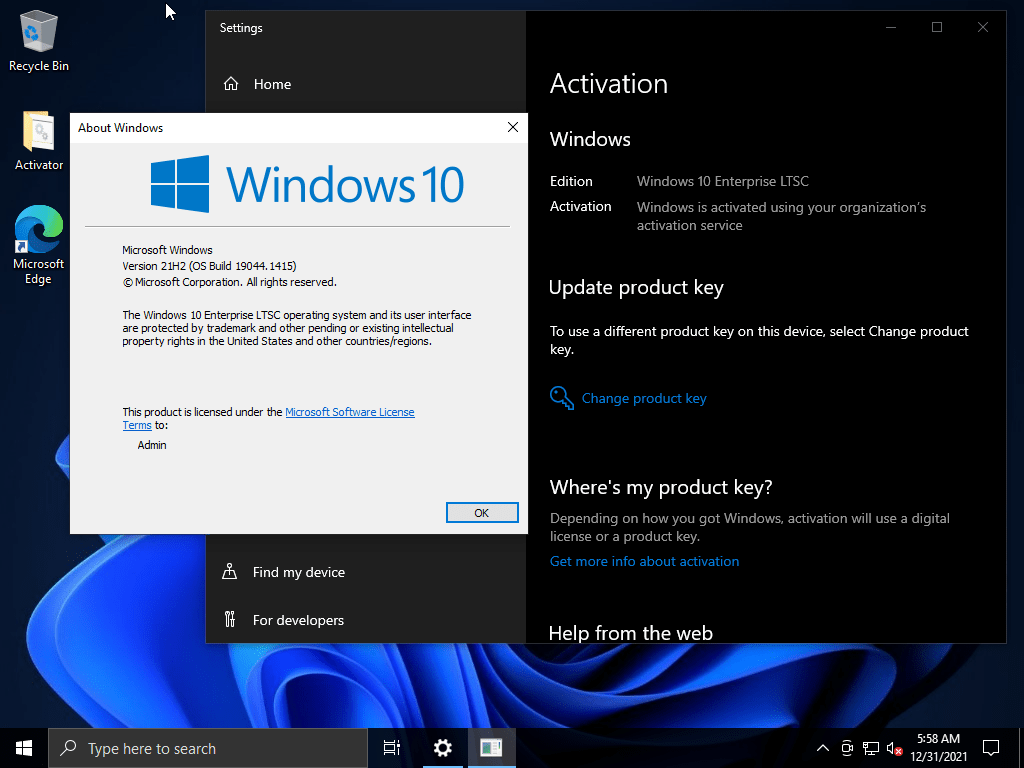This screenshot has width=1024, height=768.
Task: Click the About Windows title bar text
Action: pyautogui.click(x=120, y=127)
